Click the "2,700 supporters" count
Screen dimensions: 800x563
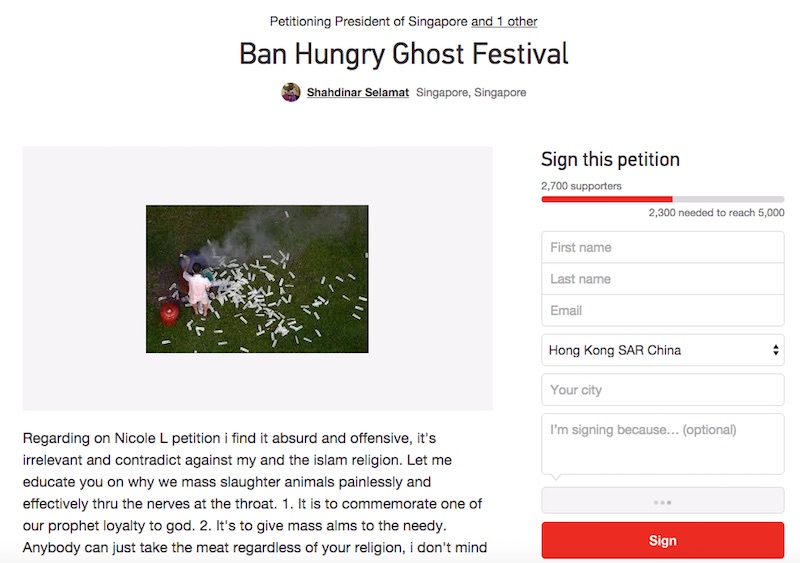point(581,186)
